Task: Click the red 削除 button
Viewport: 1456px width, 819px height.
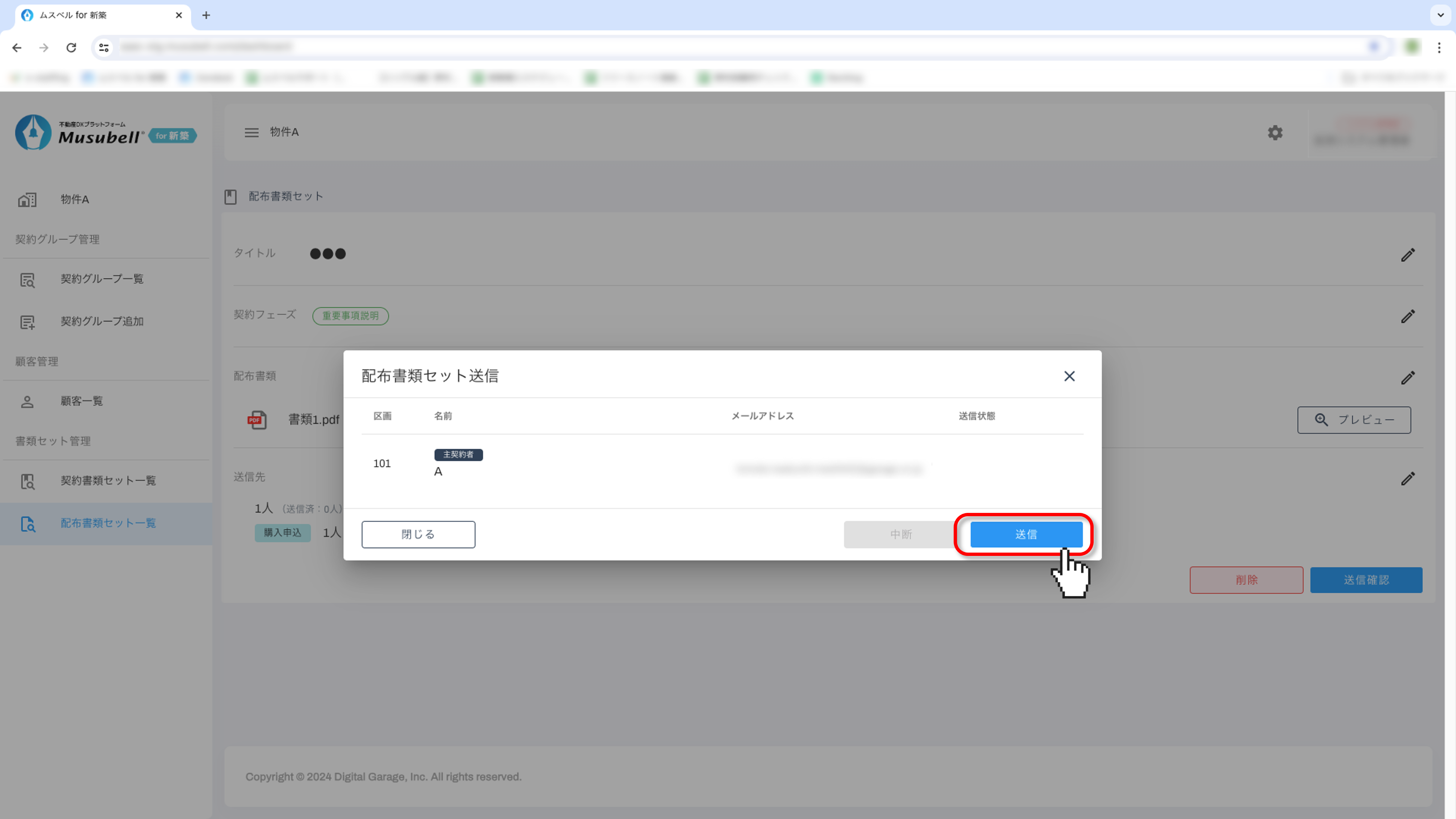Action: tap(1246, 580)
